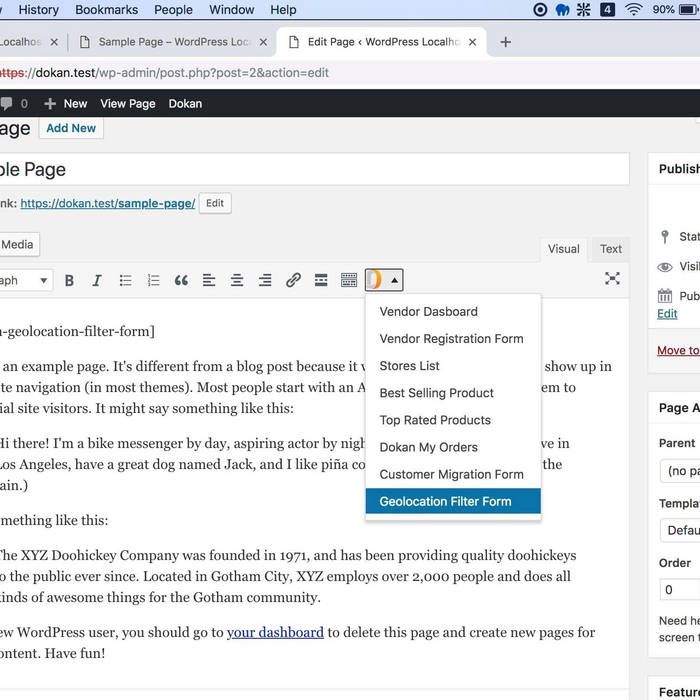Collapse the Dokan shortcode dropdown
Viewport: 700px width, 700px height.
coord(384,280)
